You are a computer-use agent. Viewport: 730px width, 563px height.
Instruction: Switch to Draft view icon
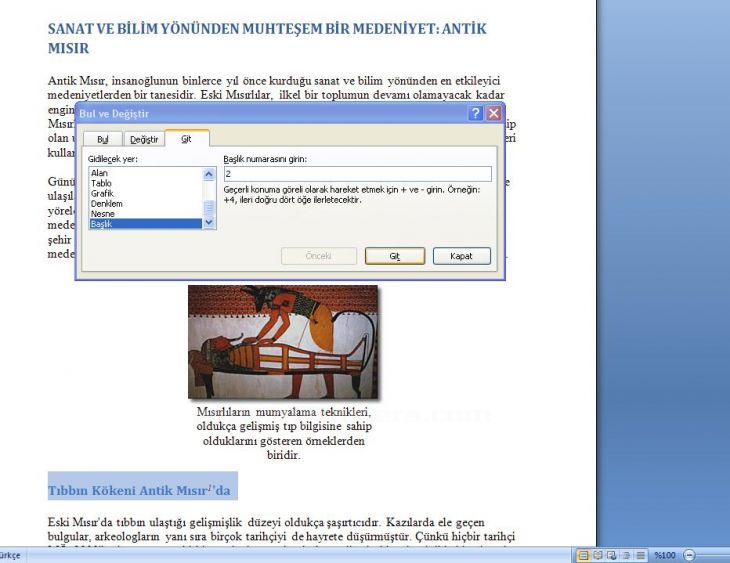[641, 555]
